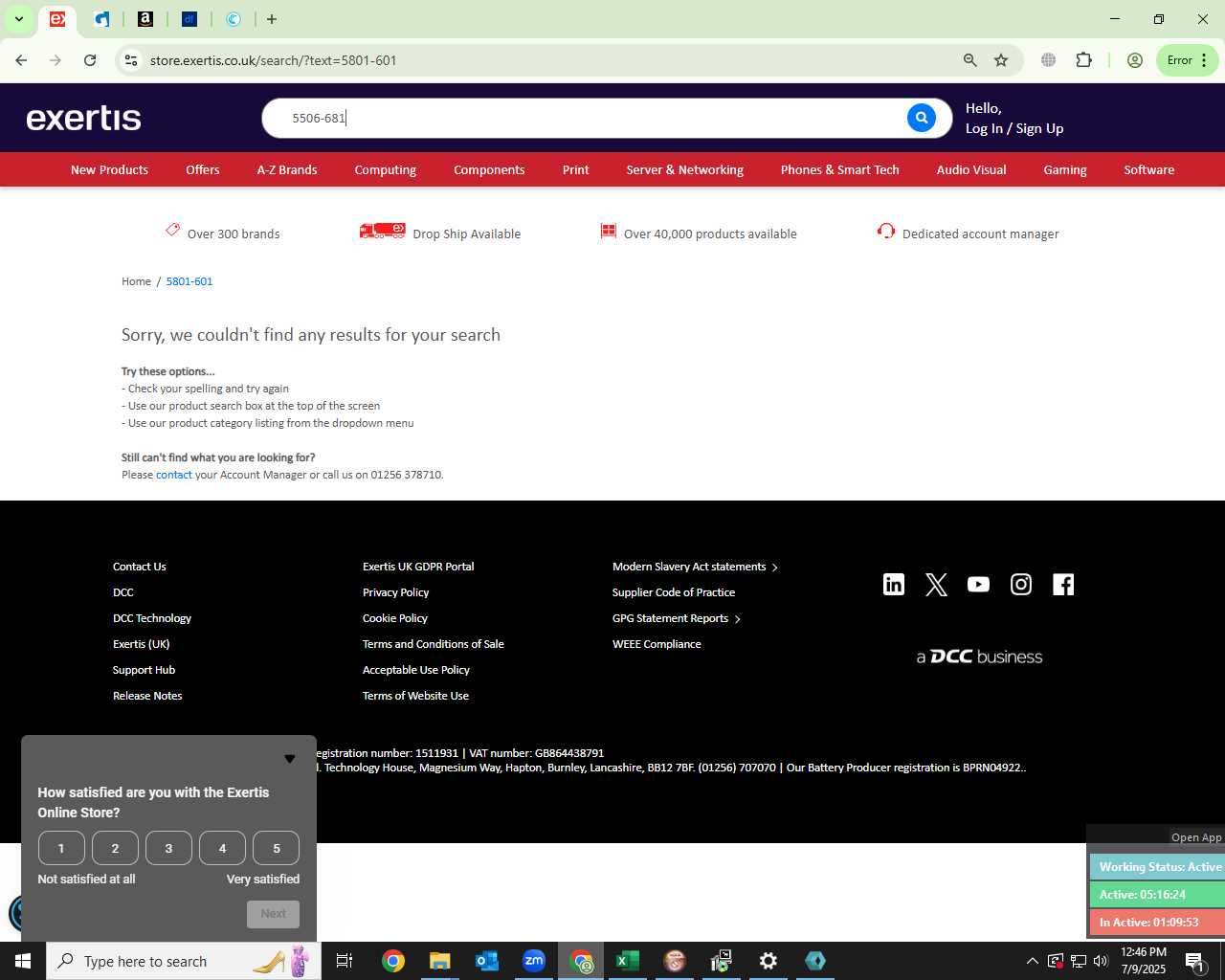Select satisfaction rating 2
This screenshot has width=1225, height=980.
(115, 848)
